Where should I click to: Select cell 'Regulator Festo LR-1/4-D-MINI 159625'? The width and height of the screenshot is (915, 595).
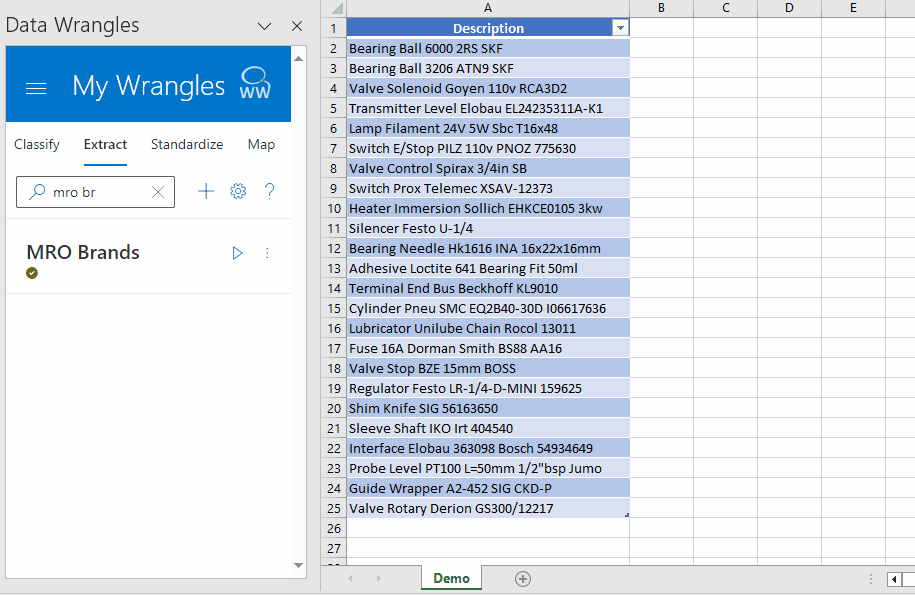[488, 388]
